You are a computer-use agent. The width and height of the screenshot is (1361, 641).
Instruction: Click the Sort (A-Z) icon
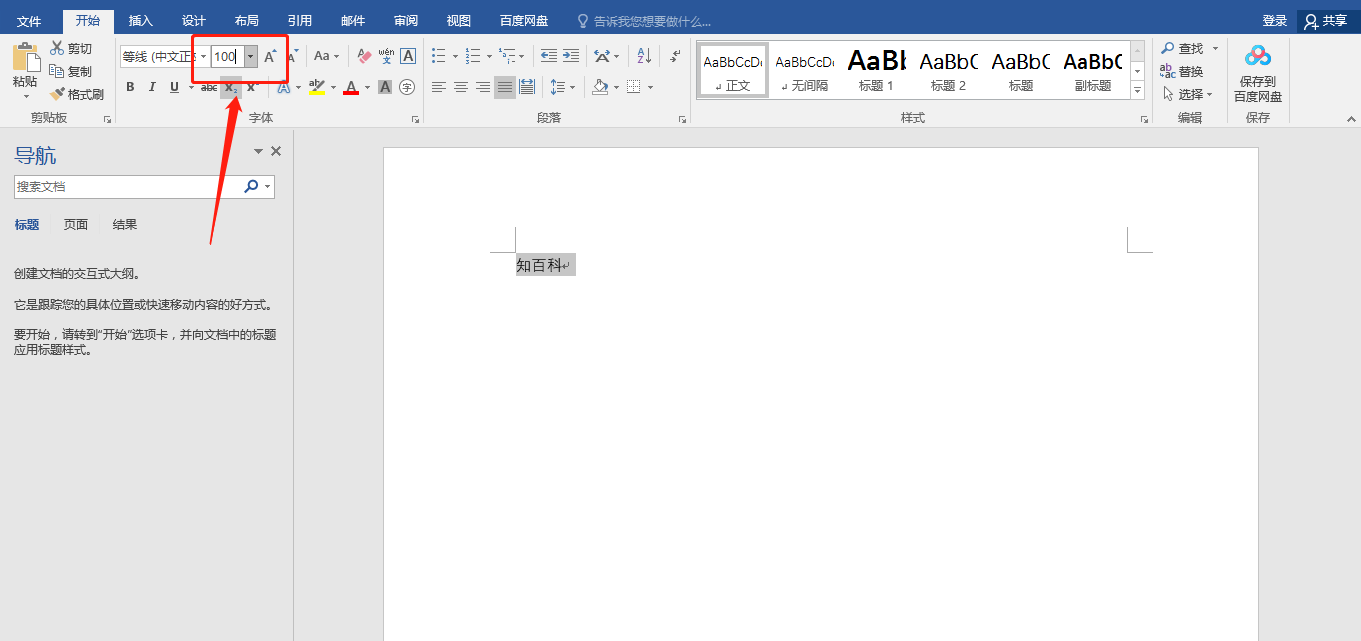(644, 56)
